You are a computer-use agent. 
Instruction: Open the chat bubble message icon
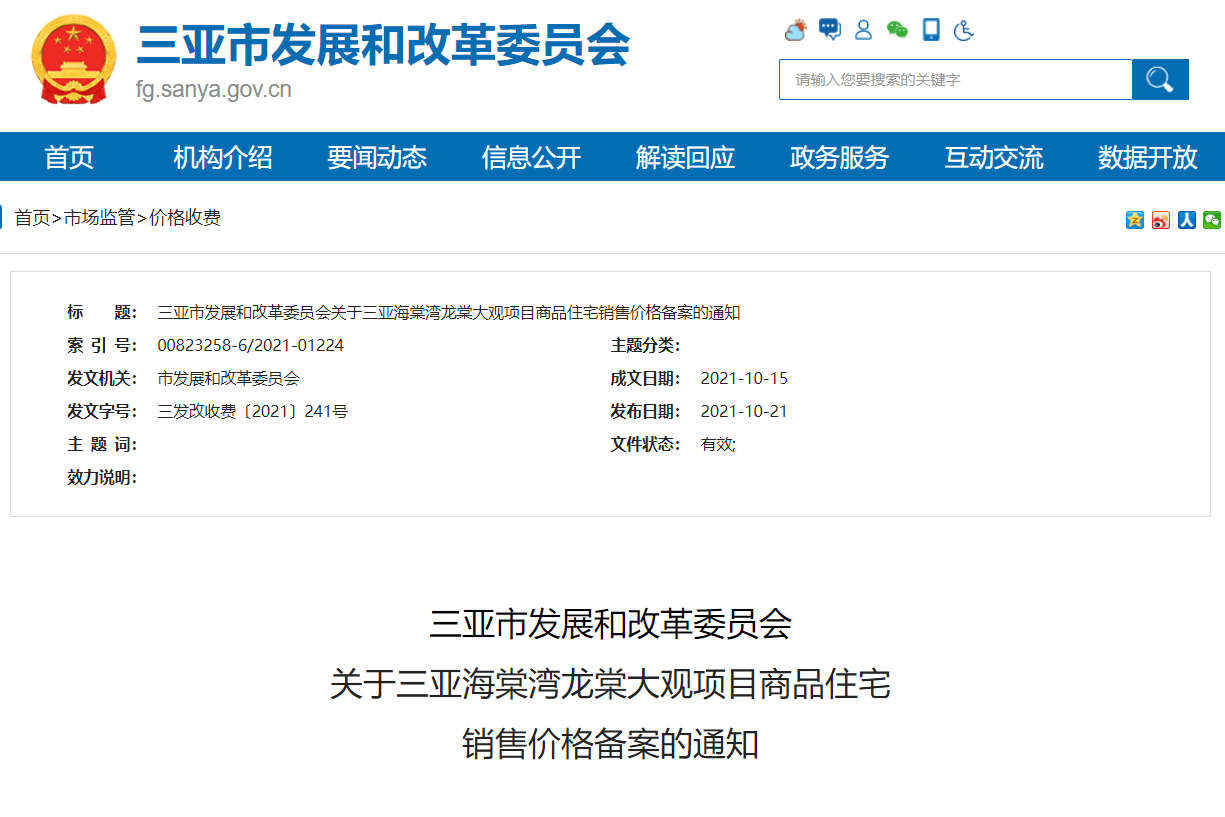tap(830, 29)
